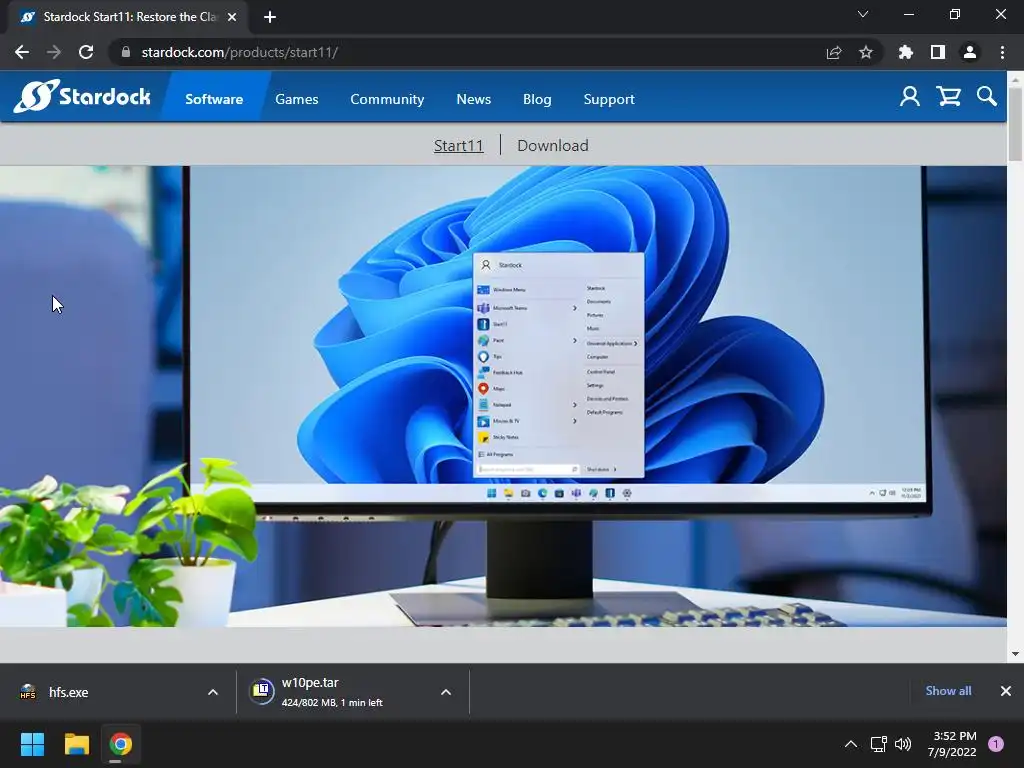Open the volume tray icon
Screen dimensions: 1024x768
click(x=903, y=744)
